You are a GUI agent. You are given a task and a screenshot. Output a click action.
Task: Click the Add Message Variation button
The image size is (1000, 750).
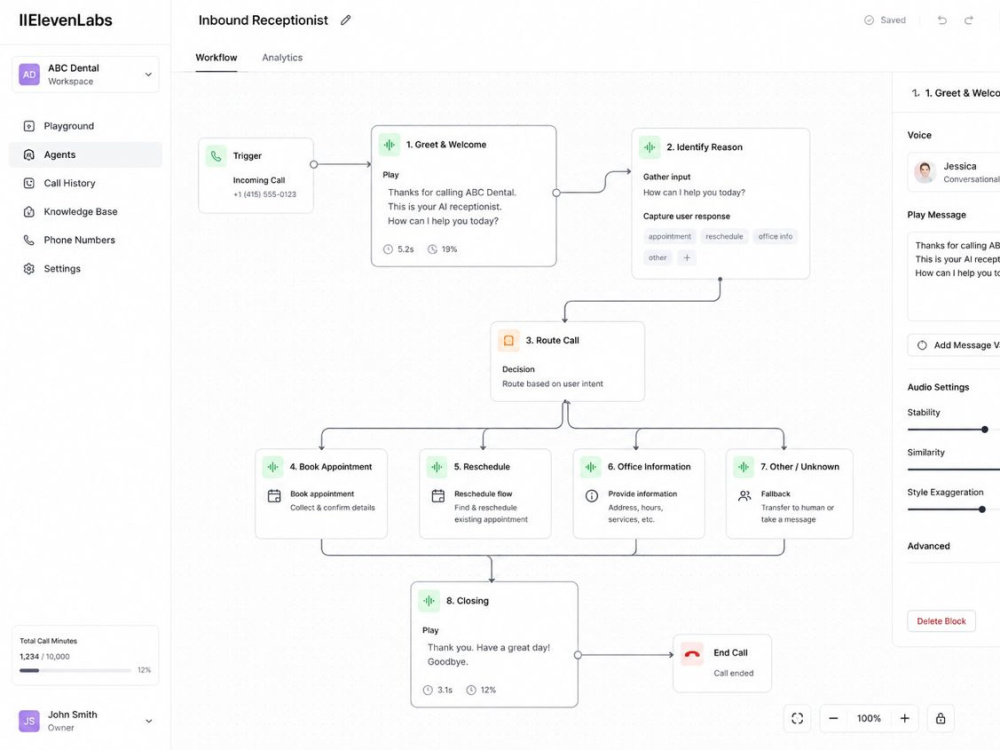pyautogui.click(x=954, y=345)
